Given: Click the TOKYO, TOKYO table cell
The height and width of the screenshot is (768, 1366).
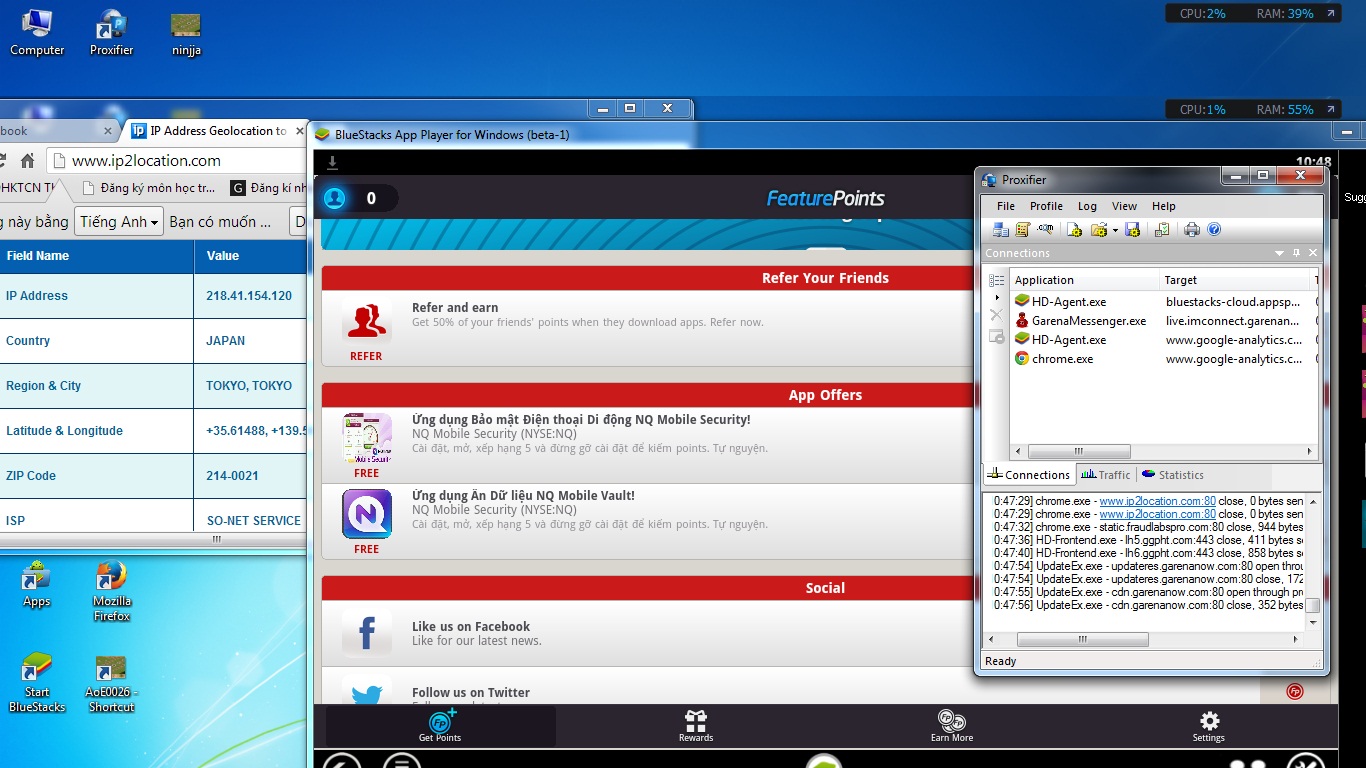Looking at the screenshot, I should [x=250, y=386].
